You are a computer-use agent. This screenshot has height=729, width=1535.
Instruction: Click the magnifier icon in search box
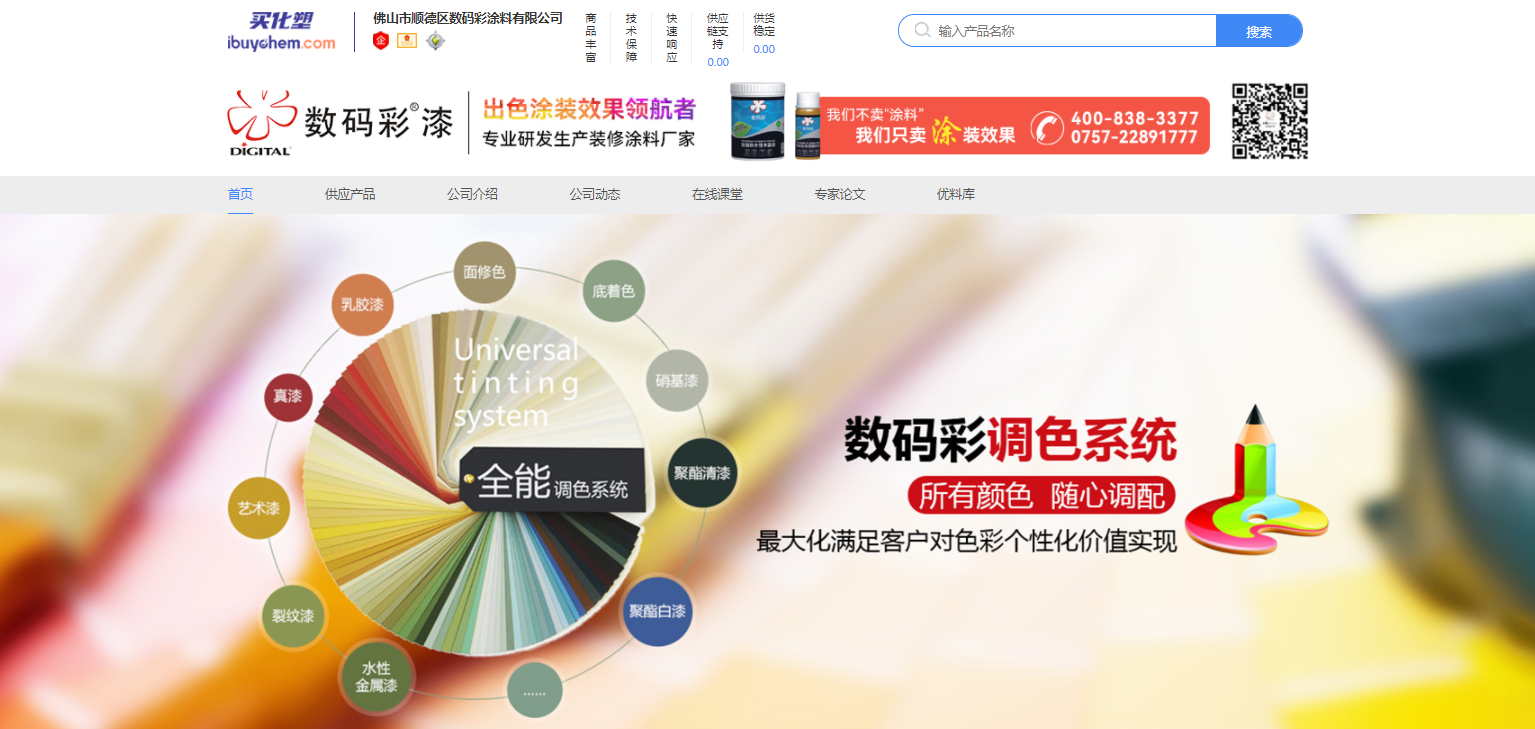(x=922, y=31)
